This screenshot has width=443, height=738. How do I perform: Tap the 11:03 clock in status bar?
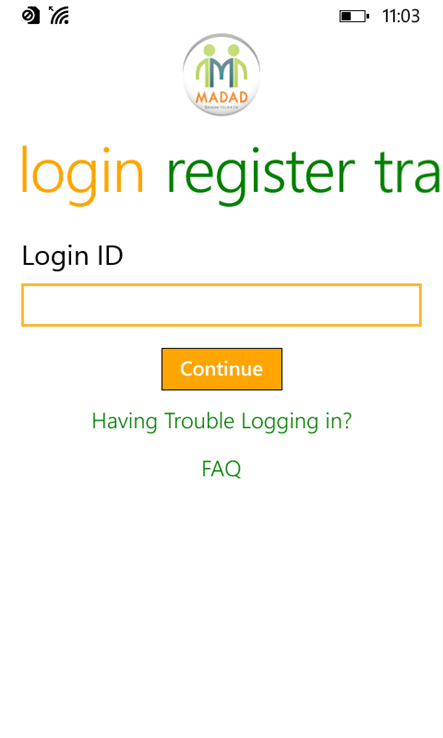(401, 16)
